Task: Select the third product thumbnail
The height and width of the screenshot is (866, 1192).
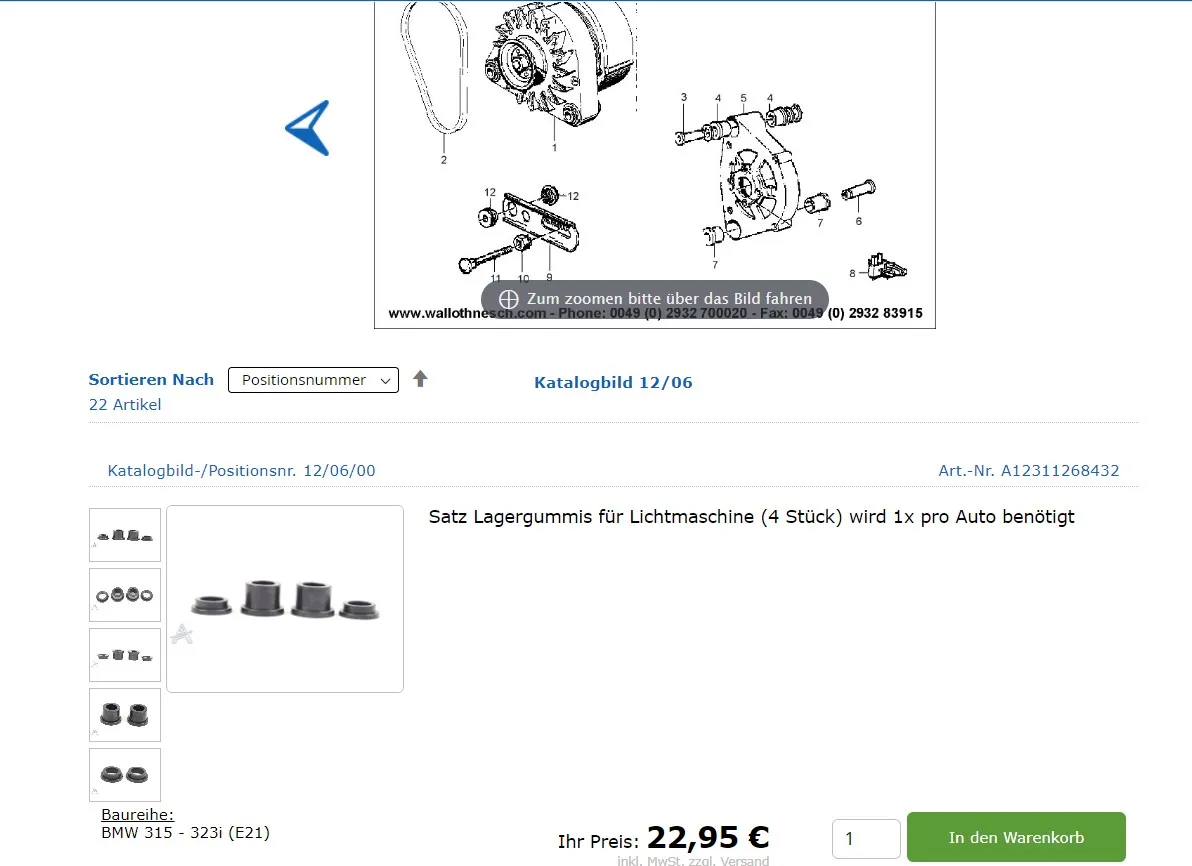Action: pyautogui.click(x=125, y=655)
